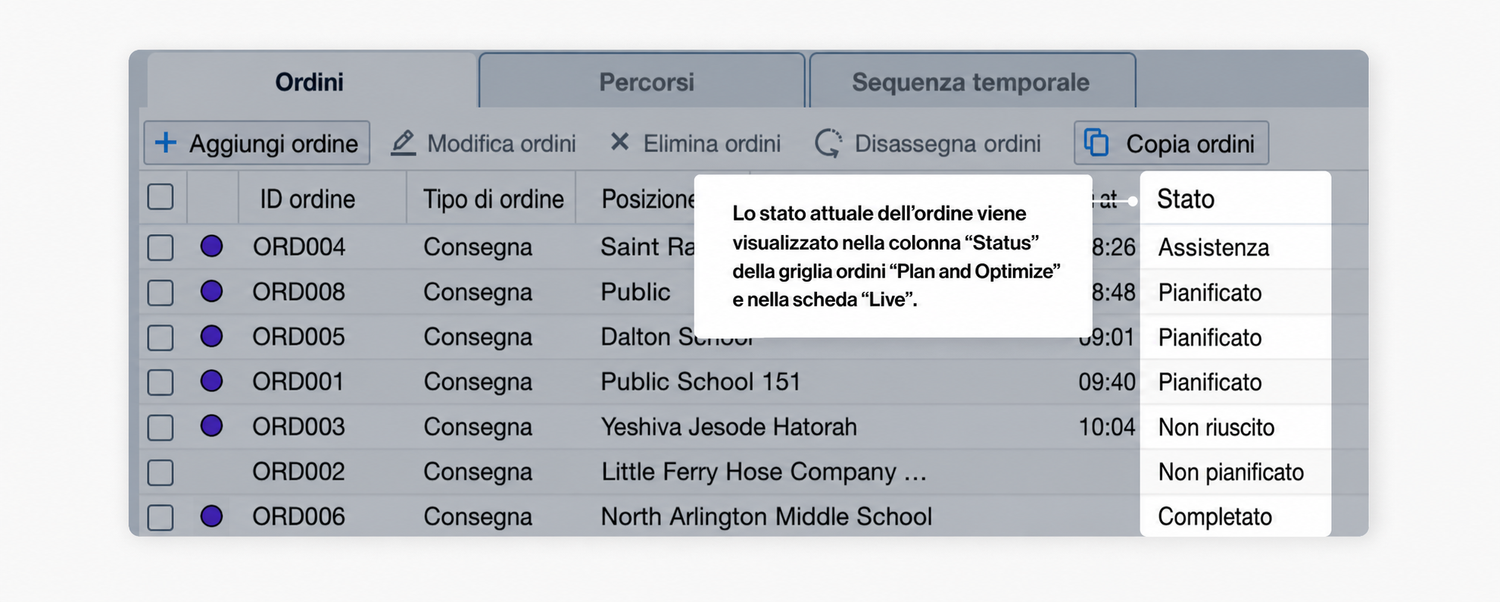The height and width of the screenshot is (602, 1500).
Task: Click the order ID ORD004
Action: click(299, 247)
